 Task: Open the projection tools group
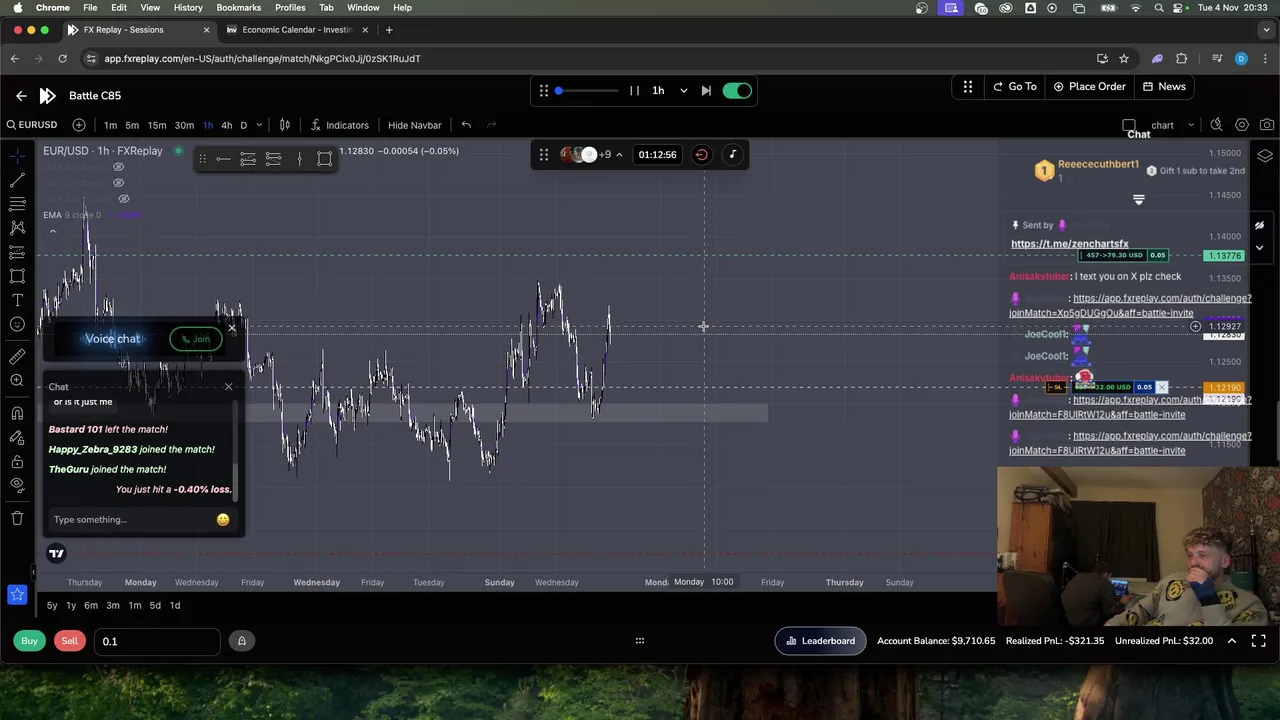click(17, 252)
